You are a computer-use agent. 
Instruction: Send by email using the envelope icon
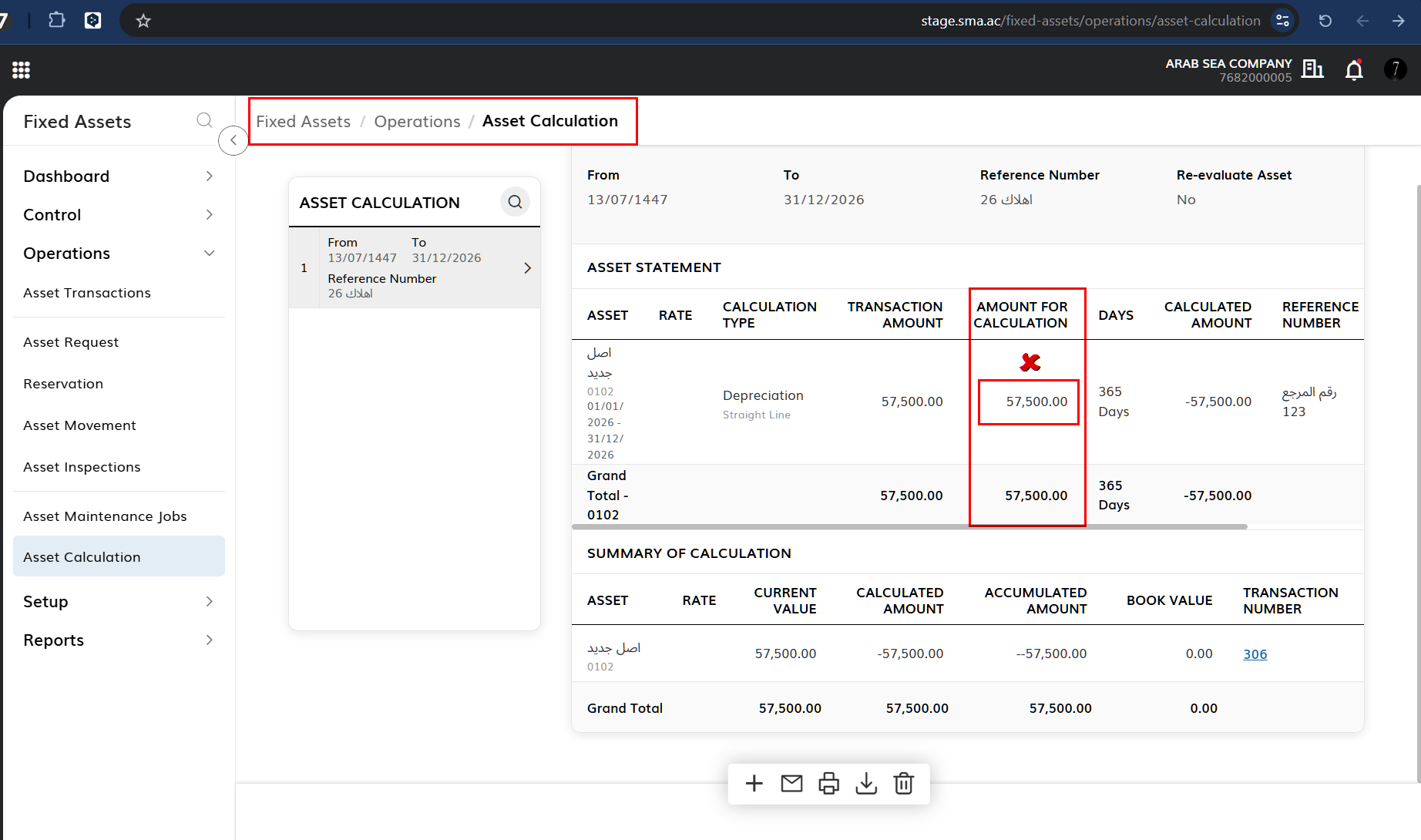[791, 784]
